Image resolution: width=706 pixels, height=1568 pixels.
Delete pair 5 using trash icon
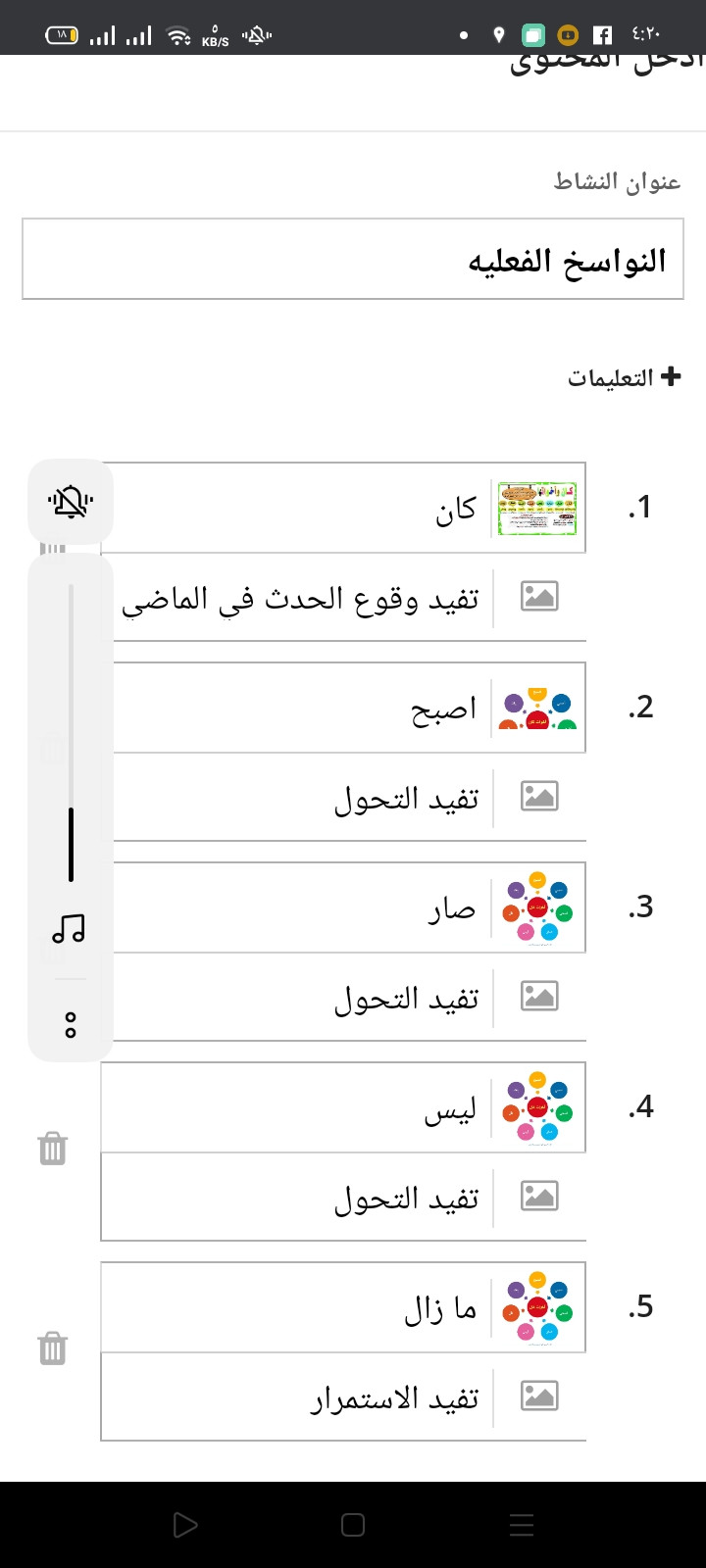click(53, 1348)
